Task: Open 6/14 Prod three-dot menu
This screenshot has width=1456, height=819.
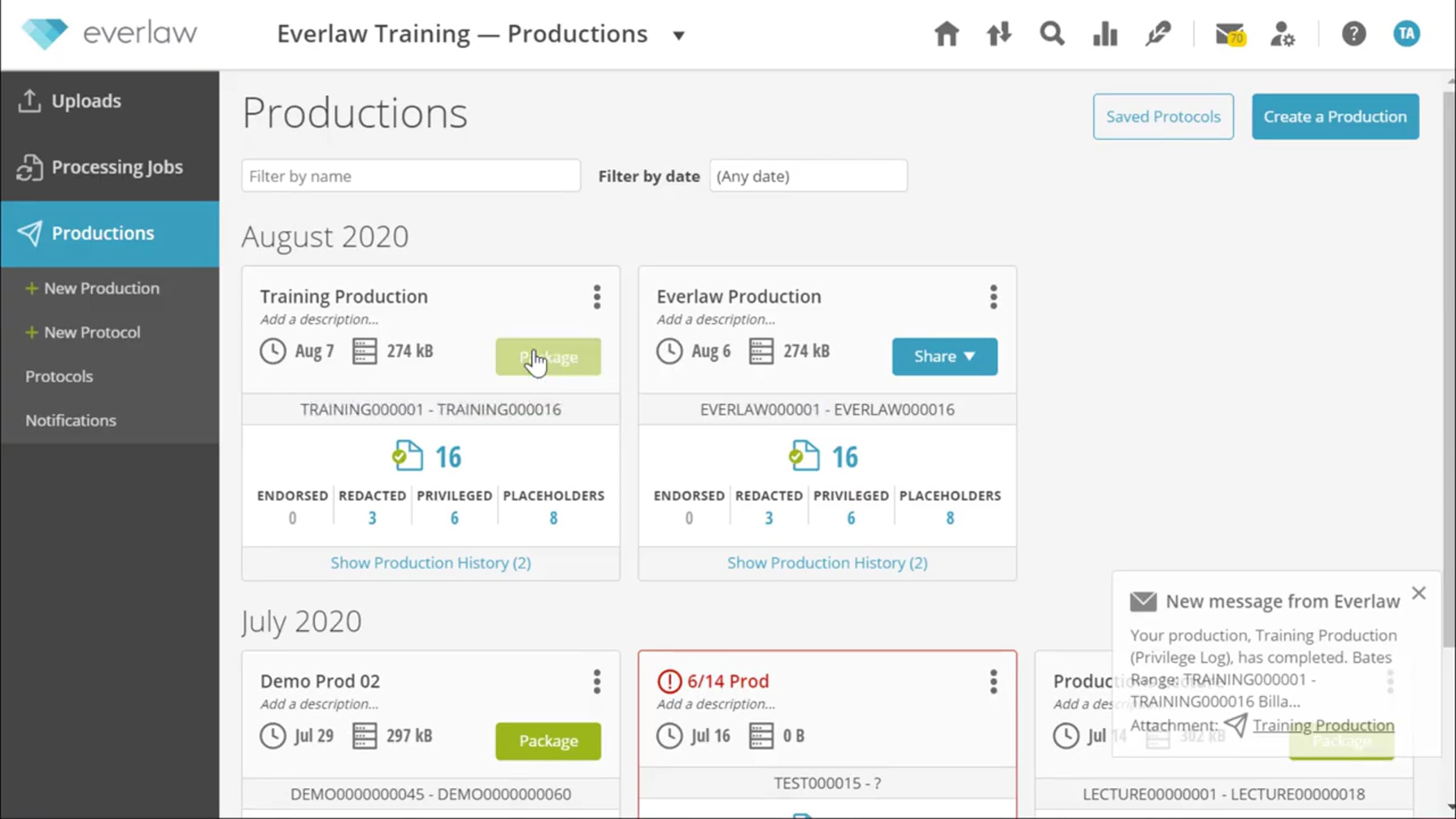Action: click(993, 682)
